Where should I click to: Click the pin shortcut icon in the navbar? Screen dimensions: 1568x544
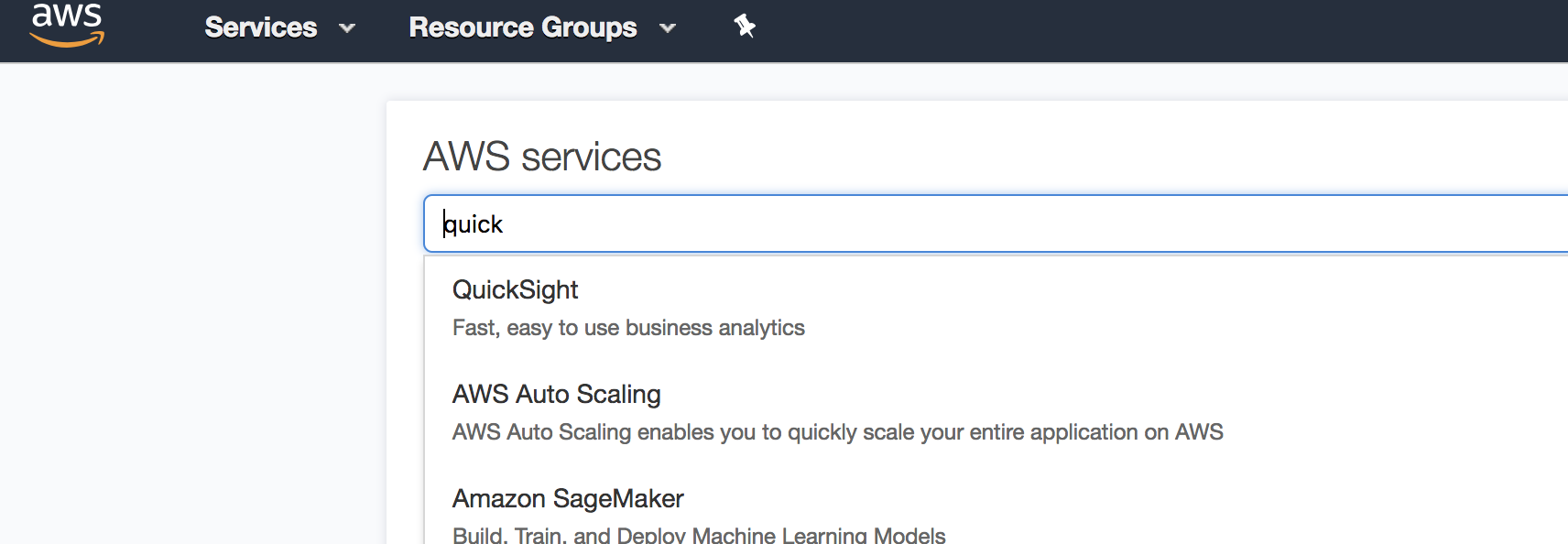[x=745, y=27]
